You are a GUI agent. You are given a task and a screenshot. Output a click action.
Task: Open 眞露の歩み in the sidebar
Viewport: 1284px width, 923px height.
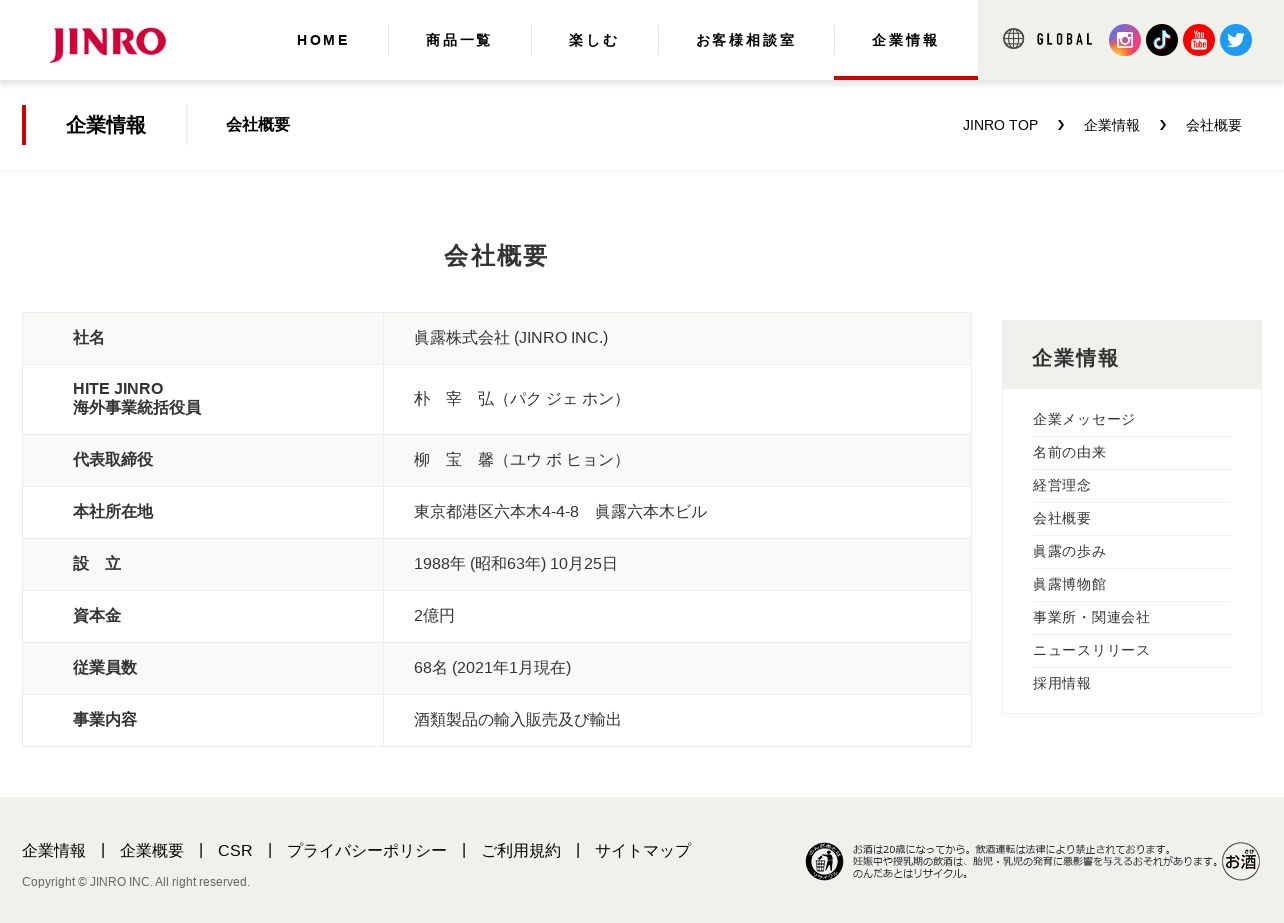coord(1069,552)
